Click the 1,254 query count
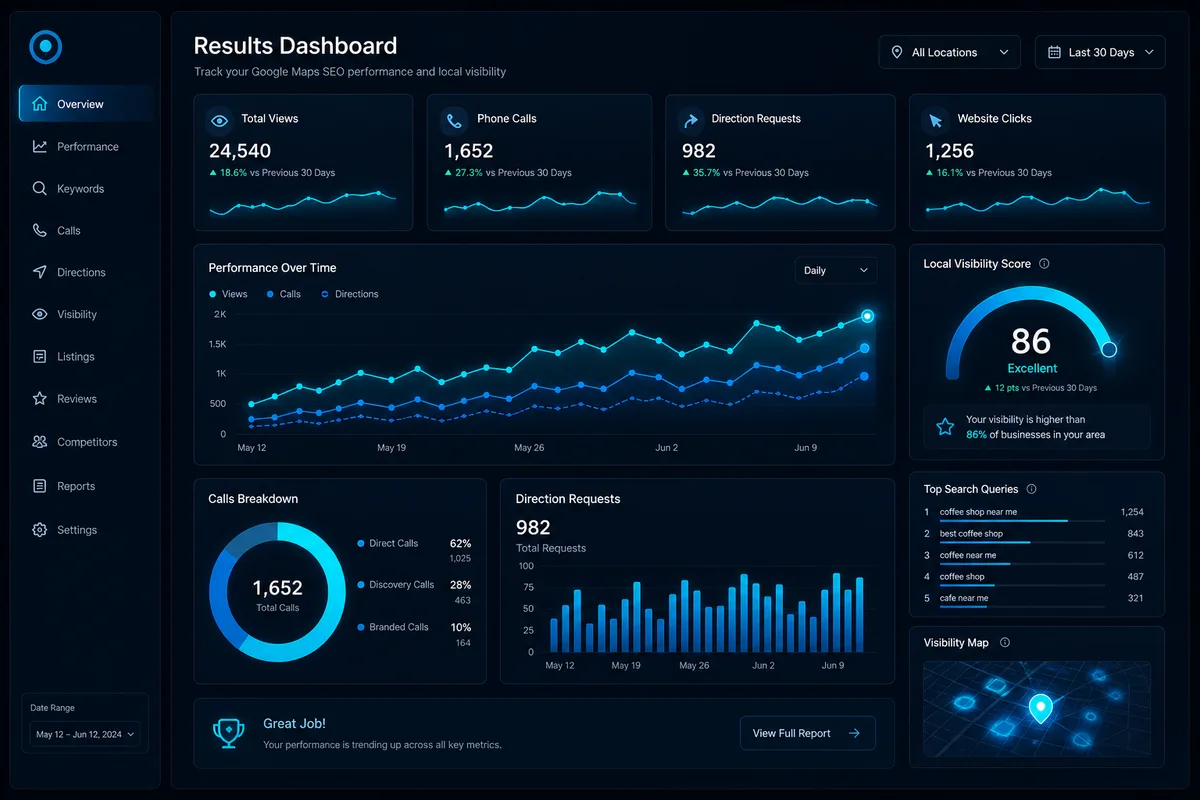 tap(1132, 512)
